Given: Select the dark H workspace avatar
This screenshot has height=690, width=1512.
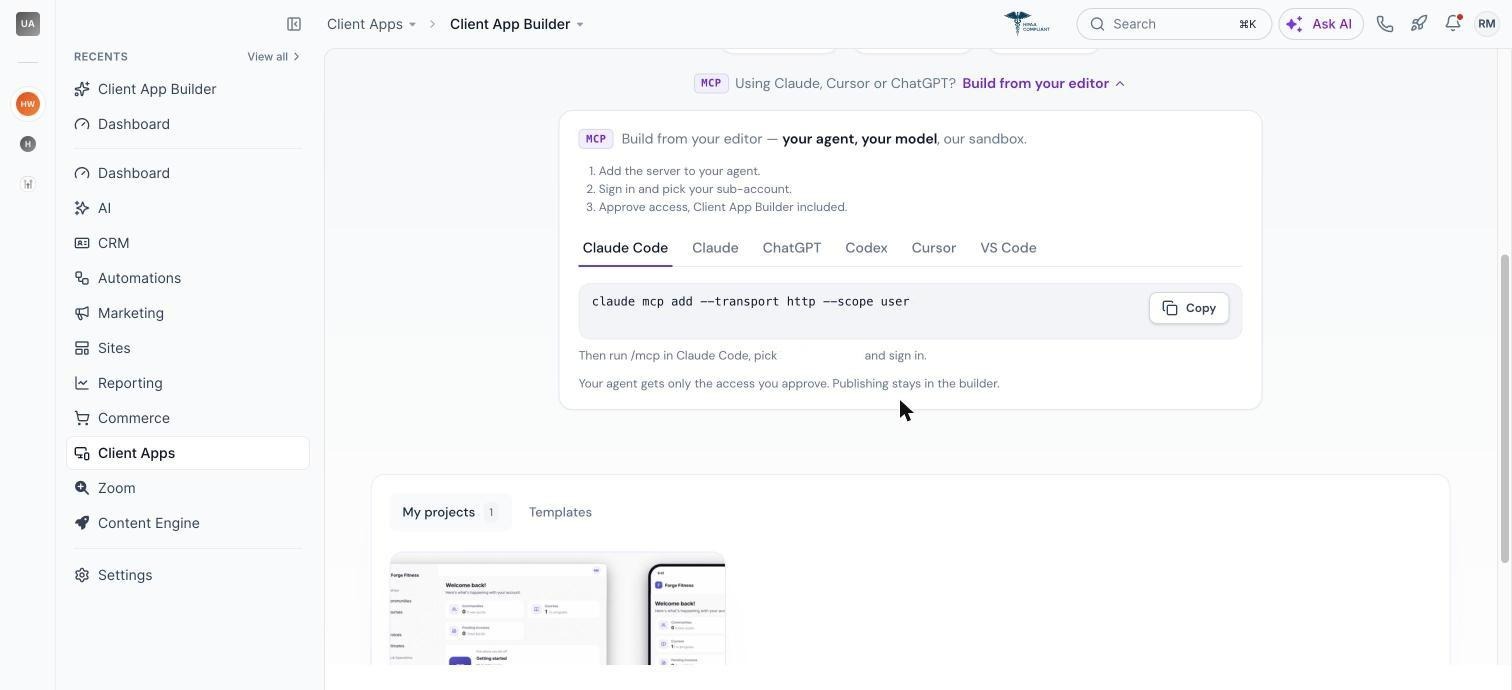Looking at the screenshot, I should tap(28, 144).
